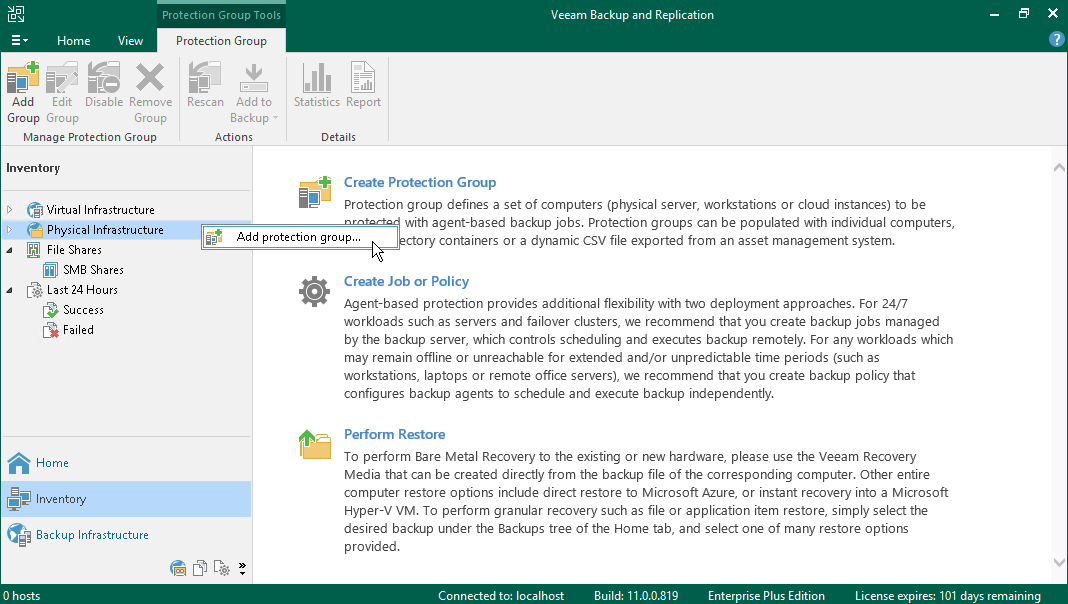Collapse the File Shares tree node

(10, 250)
